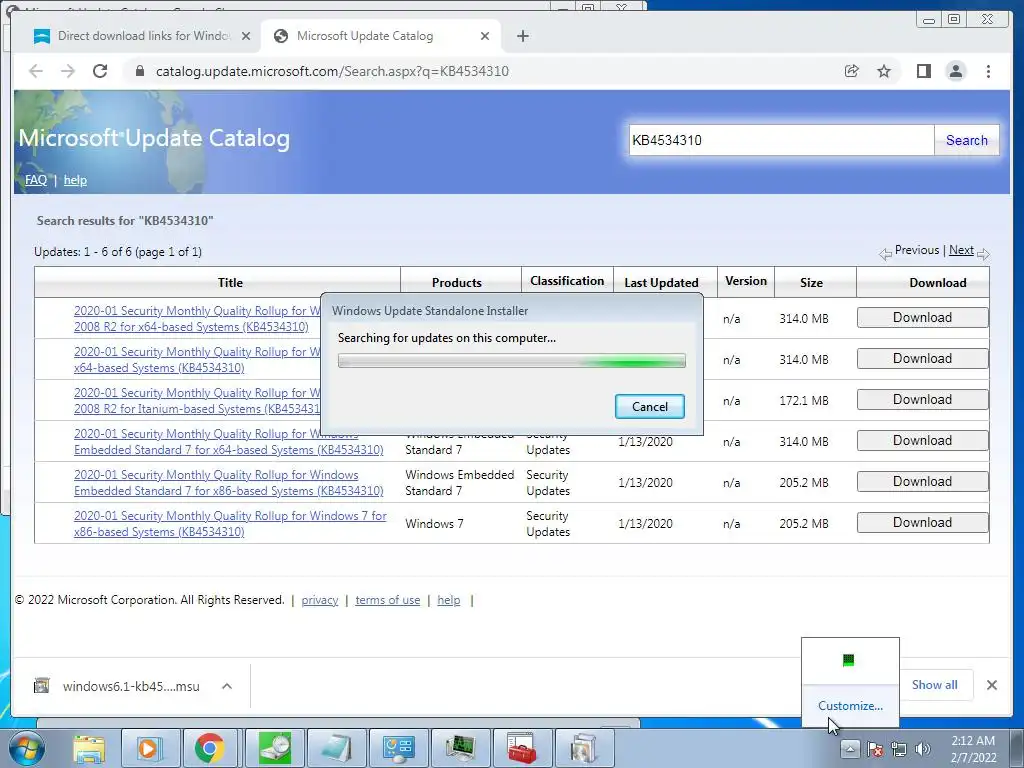Open the system monitor taskbar icon
Viewport: 1024px width, 768px height.
[x=462, y=748]
